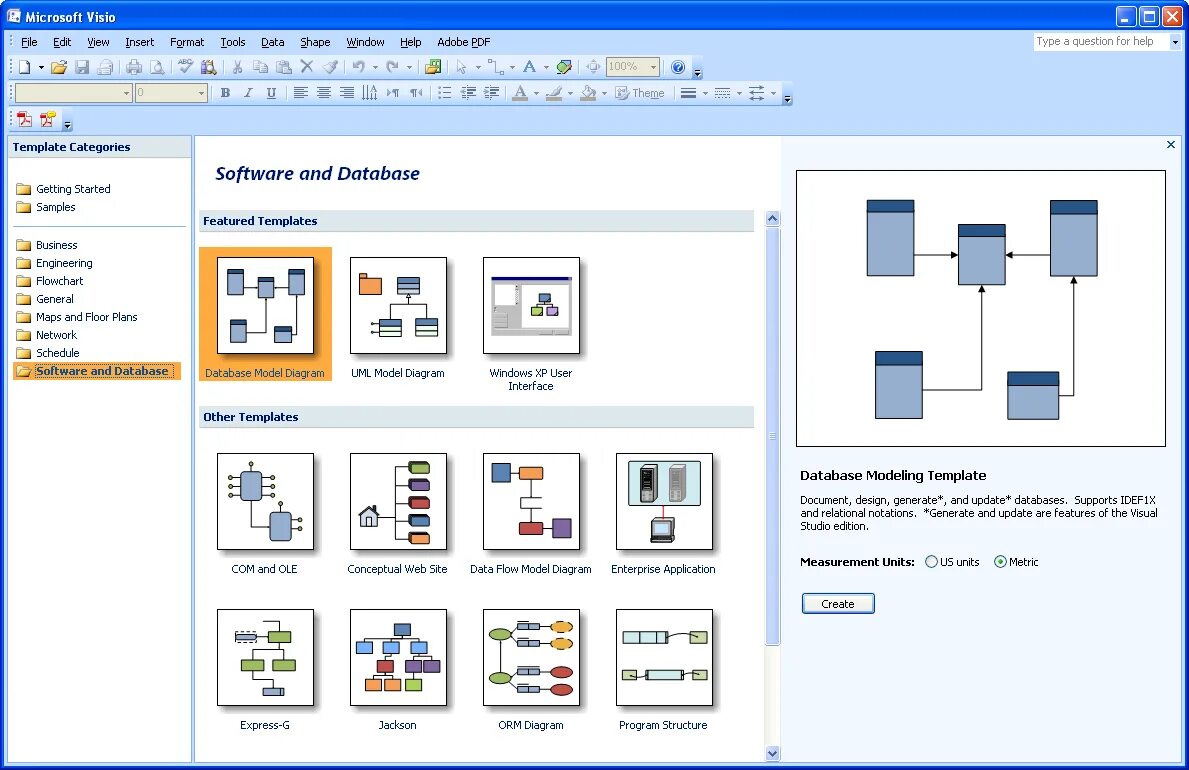
Task: Select the Metric radio button
Action: click(x=1000, y=562)
